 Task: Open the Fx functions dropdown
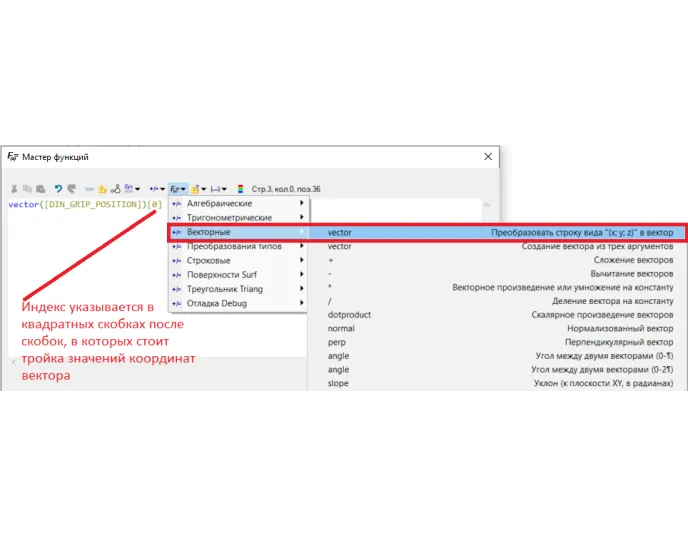[178, 189]
